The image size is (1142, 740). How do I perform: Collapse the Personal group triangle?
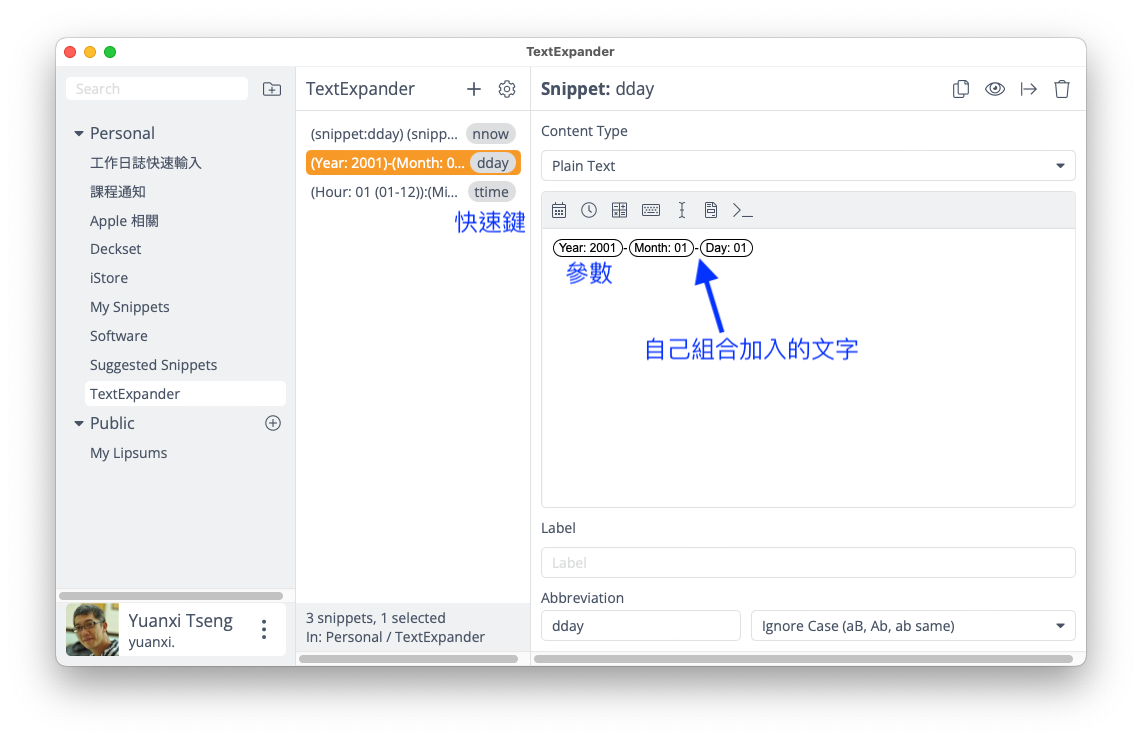pos(79,133)
